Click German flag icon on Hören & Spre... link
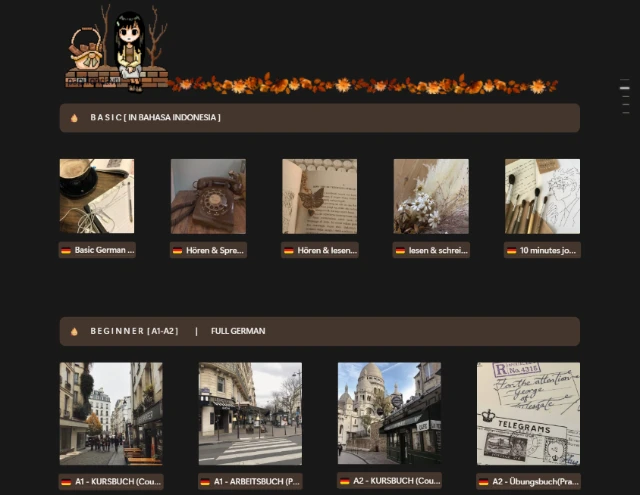The width and height of the screenshot is (640, 495). [x=177, y=251]
